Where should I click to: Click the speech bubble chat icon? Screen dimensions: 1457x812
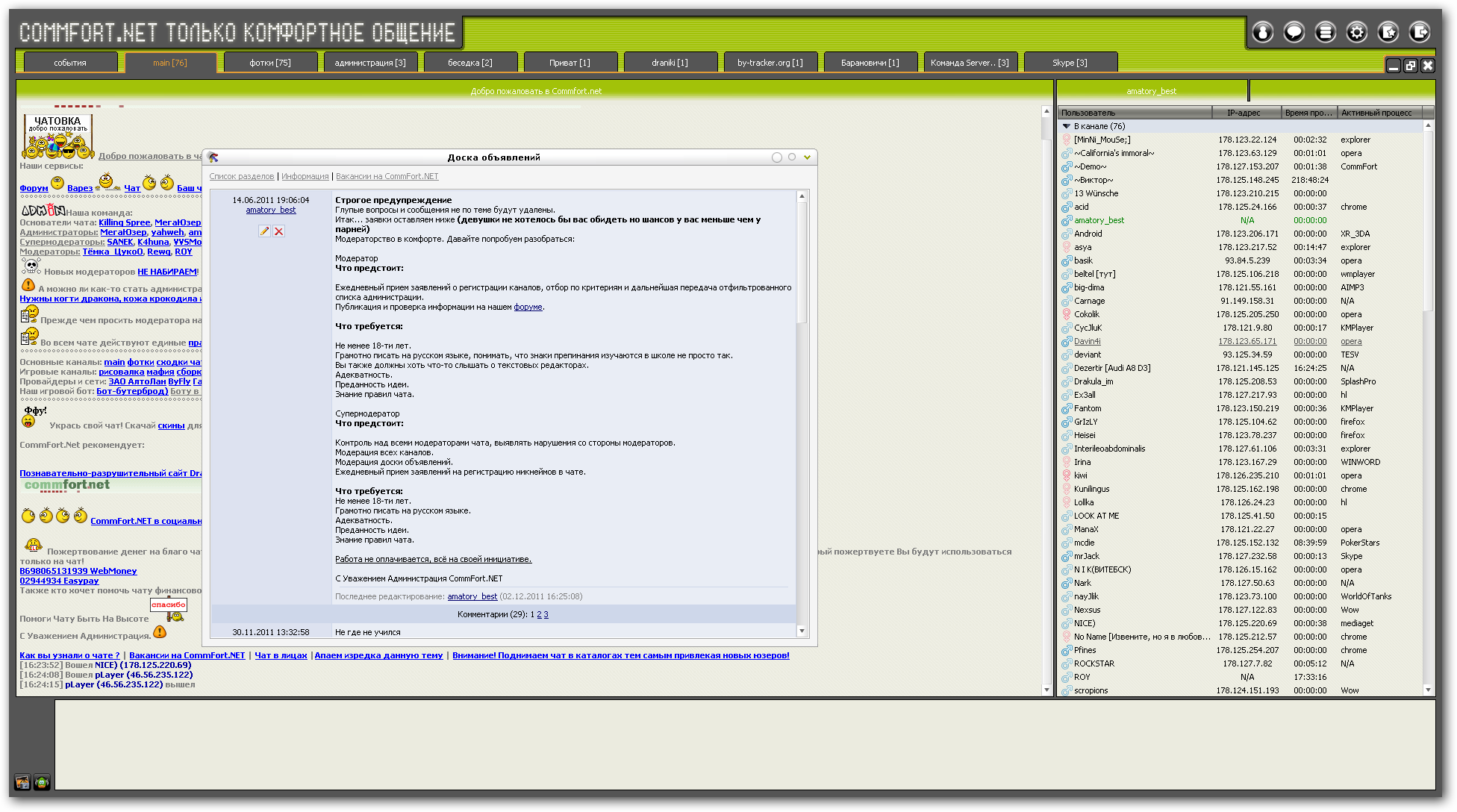click(1294, 32)
